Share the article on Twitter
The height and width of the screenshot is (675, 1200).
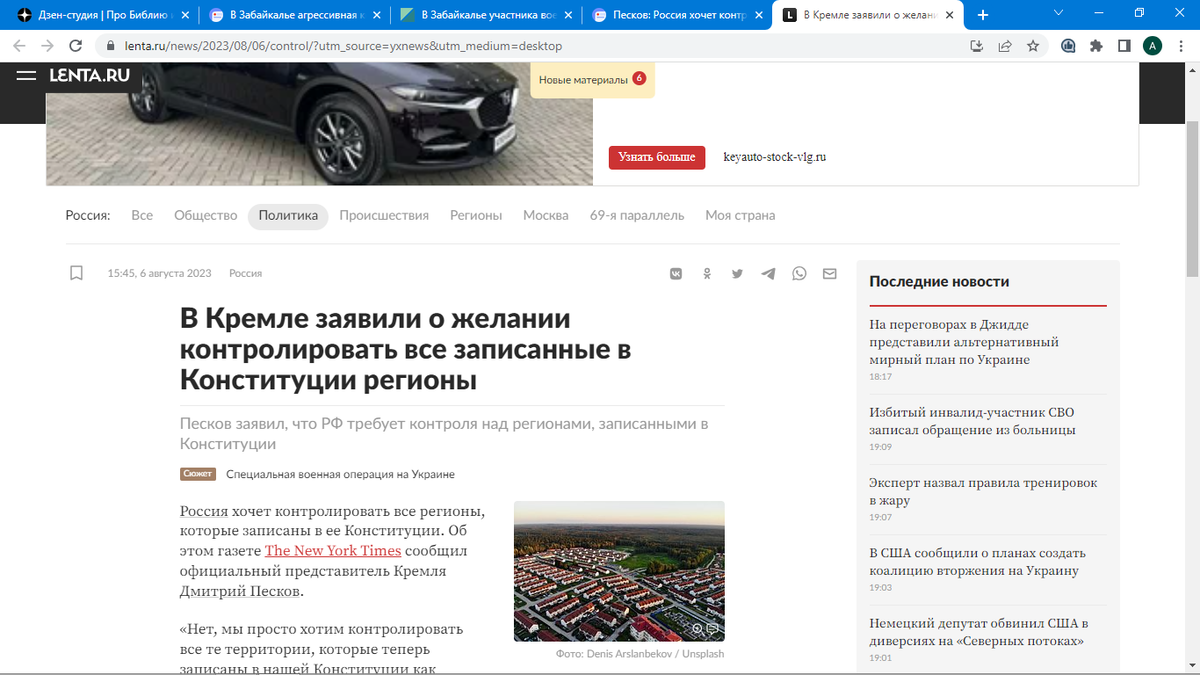737,273
